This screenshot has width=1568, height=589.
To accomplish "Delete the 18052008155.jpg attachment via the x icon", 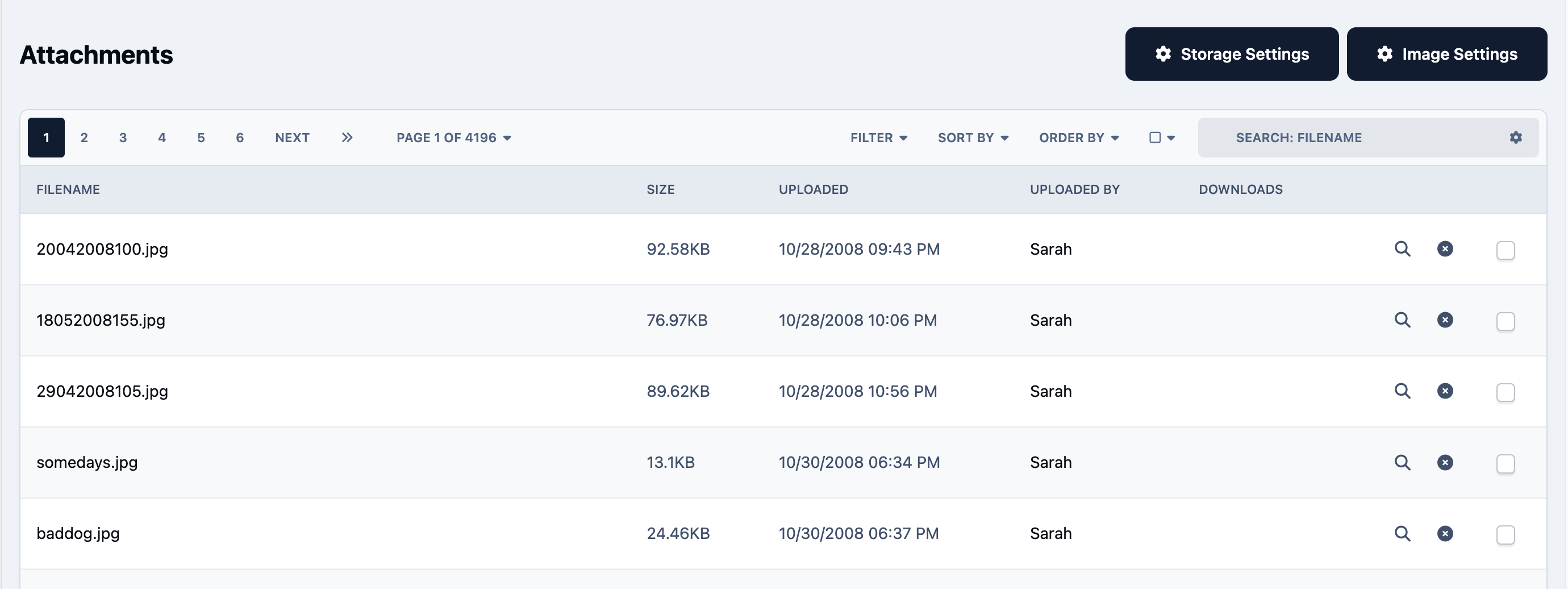I will [1445, 321].
